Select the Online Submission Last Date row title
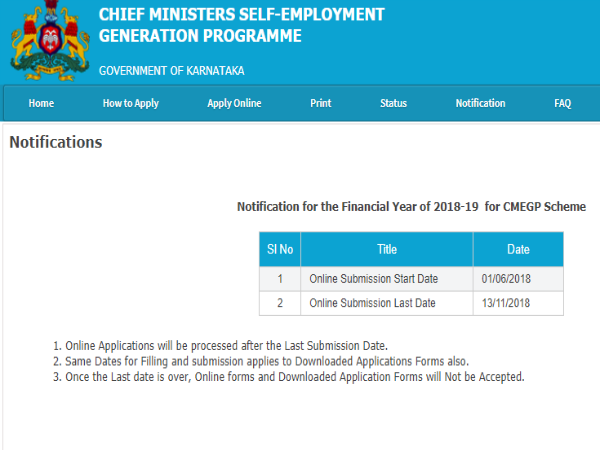 (x=373, y=303)
